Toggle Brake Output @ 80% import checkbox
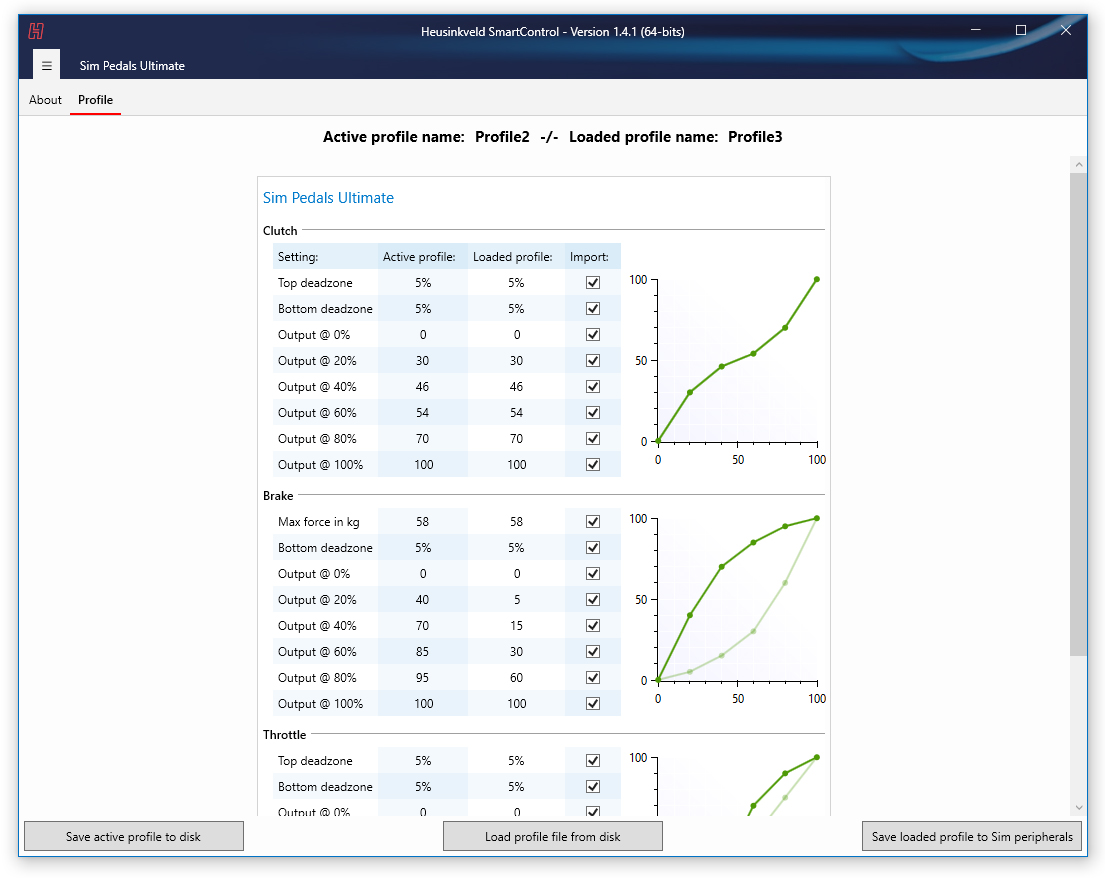This screenshot has height=878, width=1105. pos(593,678)
